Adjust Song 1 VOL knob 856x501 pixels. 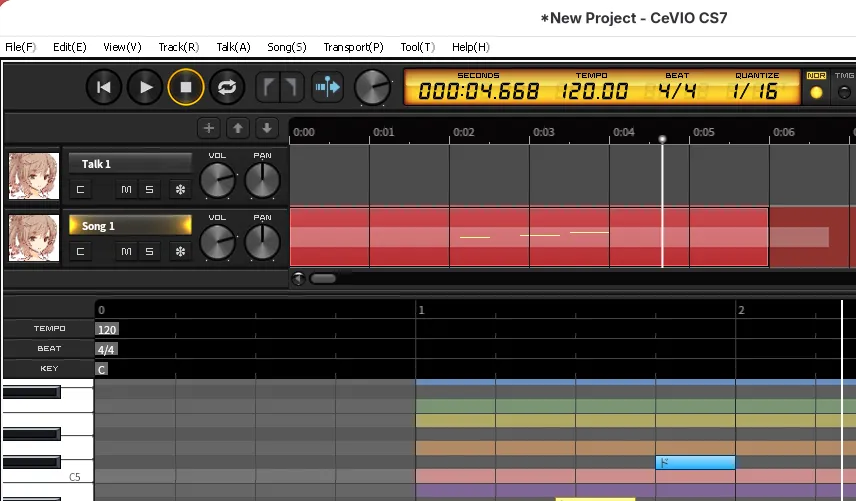(217, 242)
